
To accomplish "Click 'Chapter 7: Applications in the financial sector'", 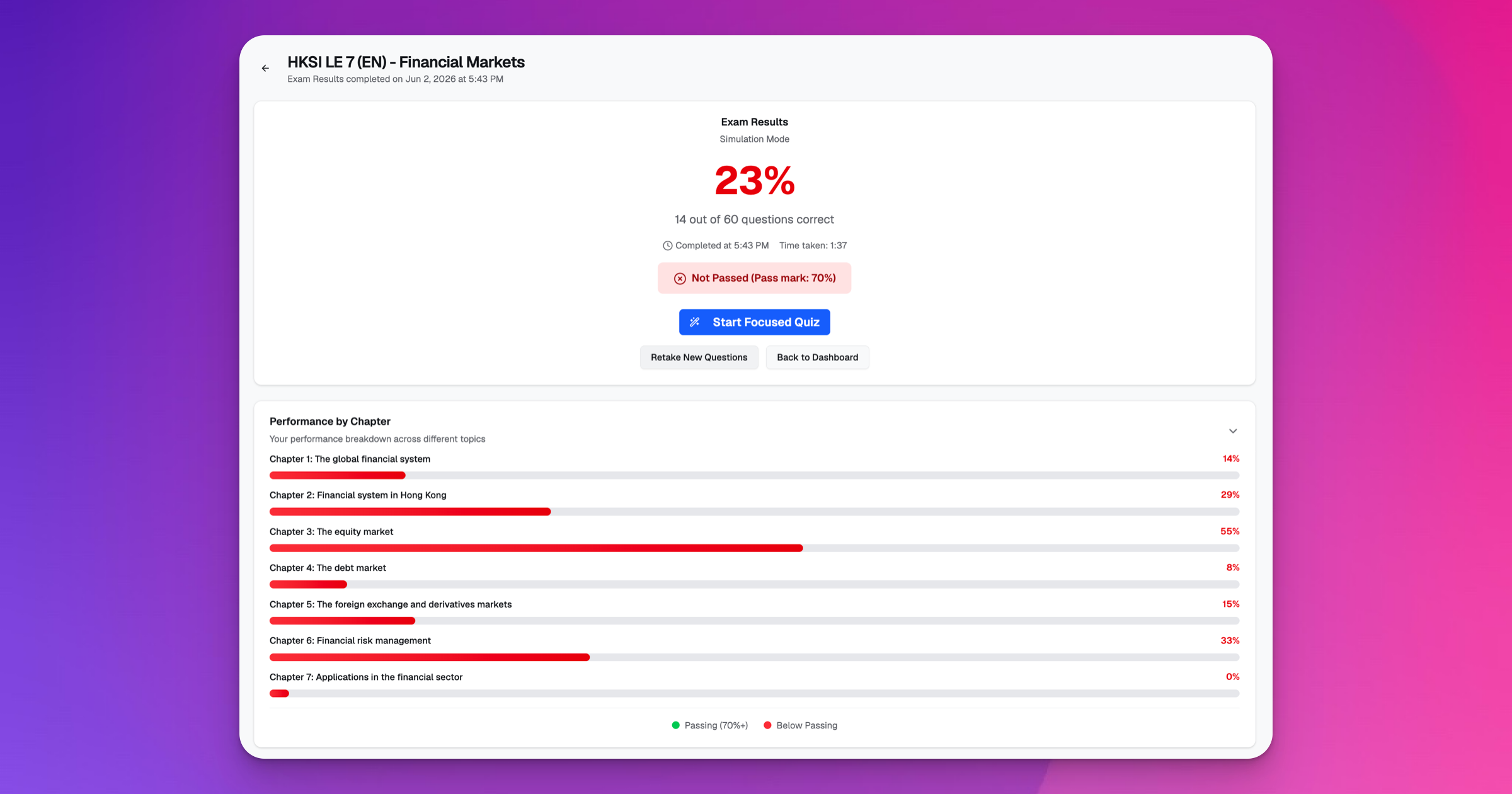I will tap(366, 677).
